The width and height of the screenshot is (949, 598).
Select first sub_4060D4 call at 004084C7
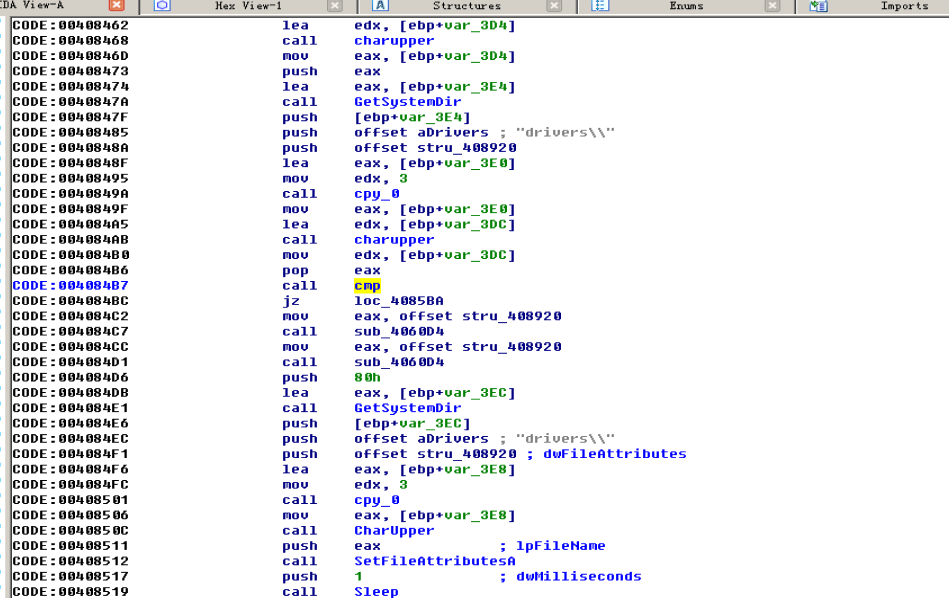(x=399, y=332)
